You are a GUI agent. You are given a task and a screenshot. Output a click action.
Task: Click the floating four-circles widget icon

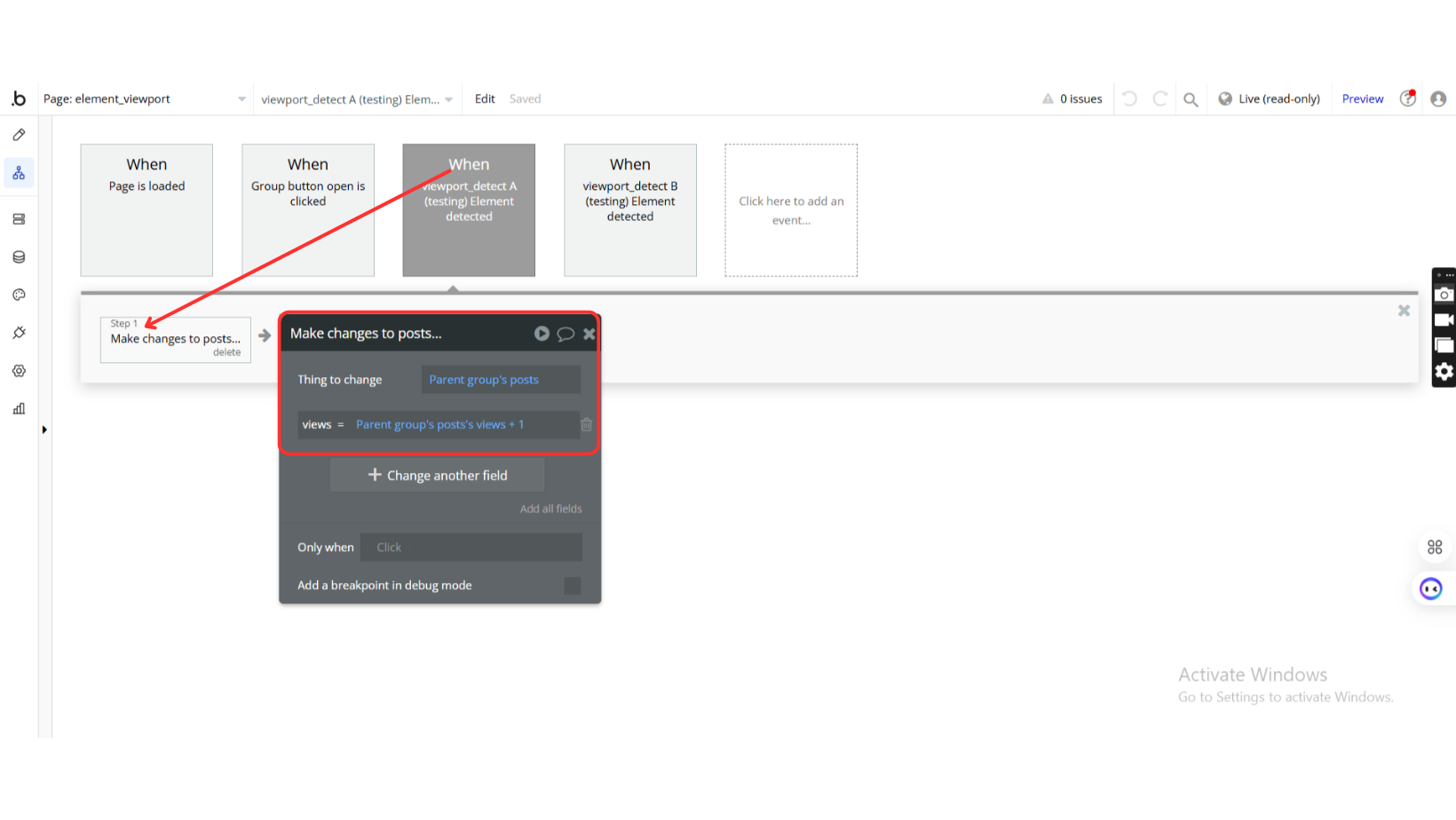coord(1435,548)
